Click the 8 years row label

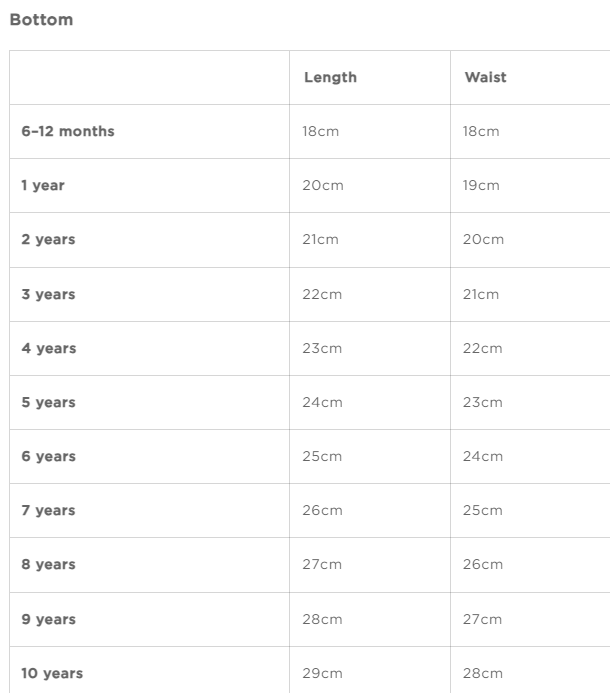pos(48,564)
